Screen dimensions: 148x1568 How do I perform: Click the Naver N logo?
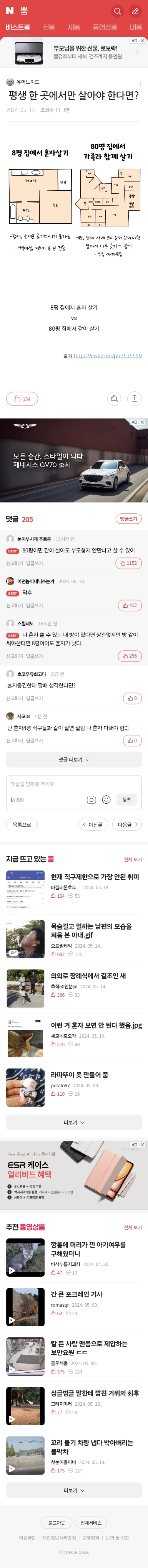(10, 11)
